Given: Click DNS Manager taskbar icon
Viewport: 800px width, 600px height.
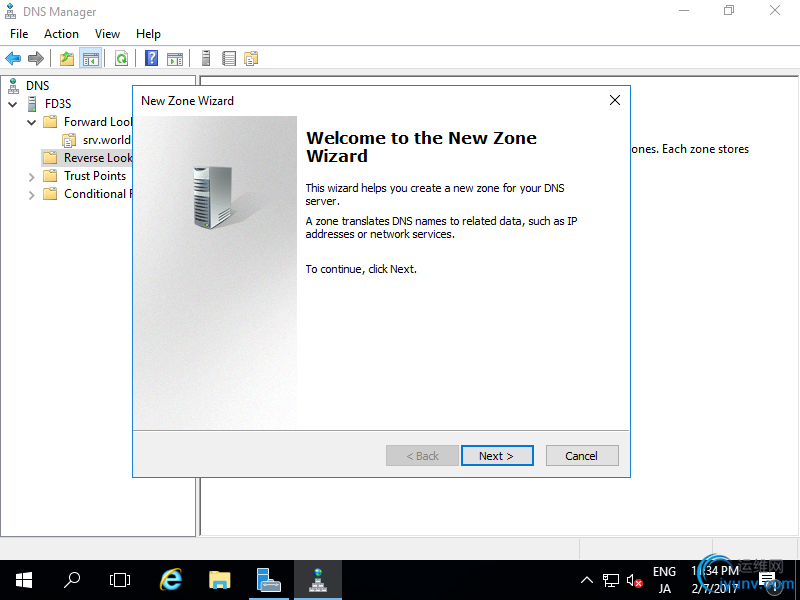Looking at the screenshot, I should click(318, 580).
